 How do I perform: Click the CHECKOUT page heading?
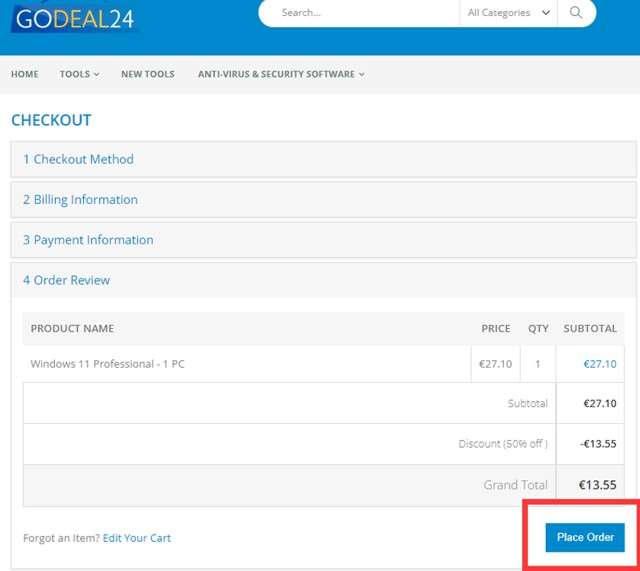pyautogui.click(x=51, y=120)
